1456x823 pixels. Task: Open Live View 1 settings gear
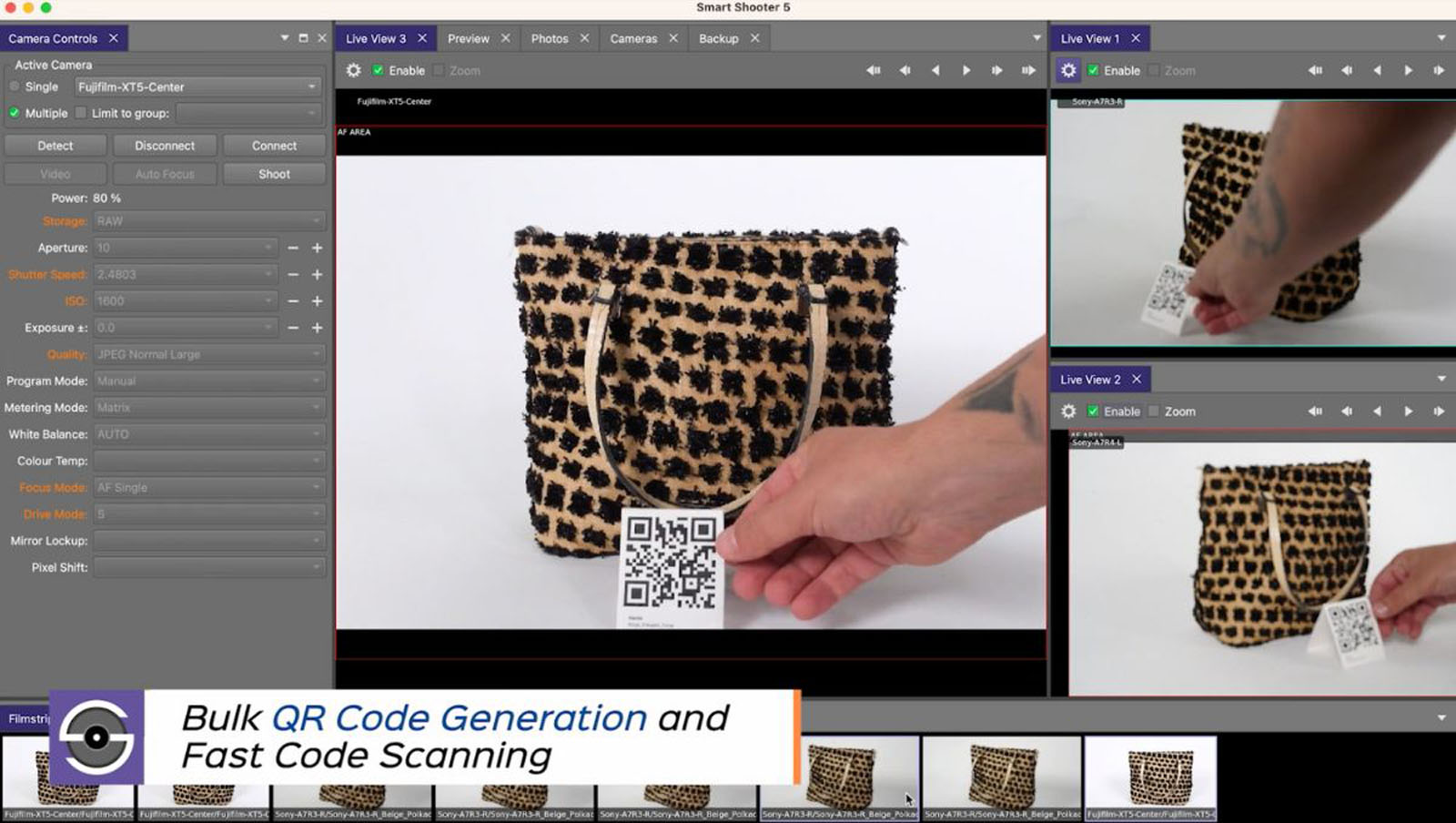tap(1068, 70)
